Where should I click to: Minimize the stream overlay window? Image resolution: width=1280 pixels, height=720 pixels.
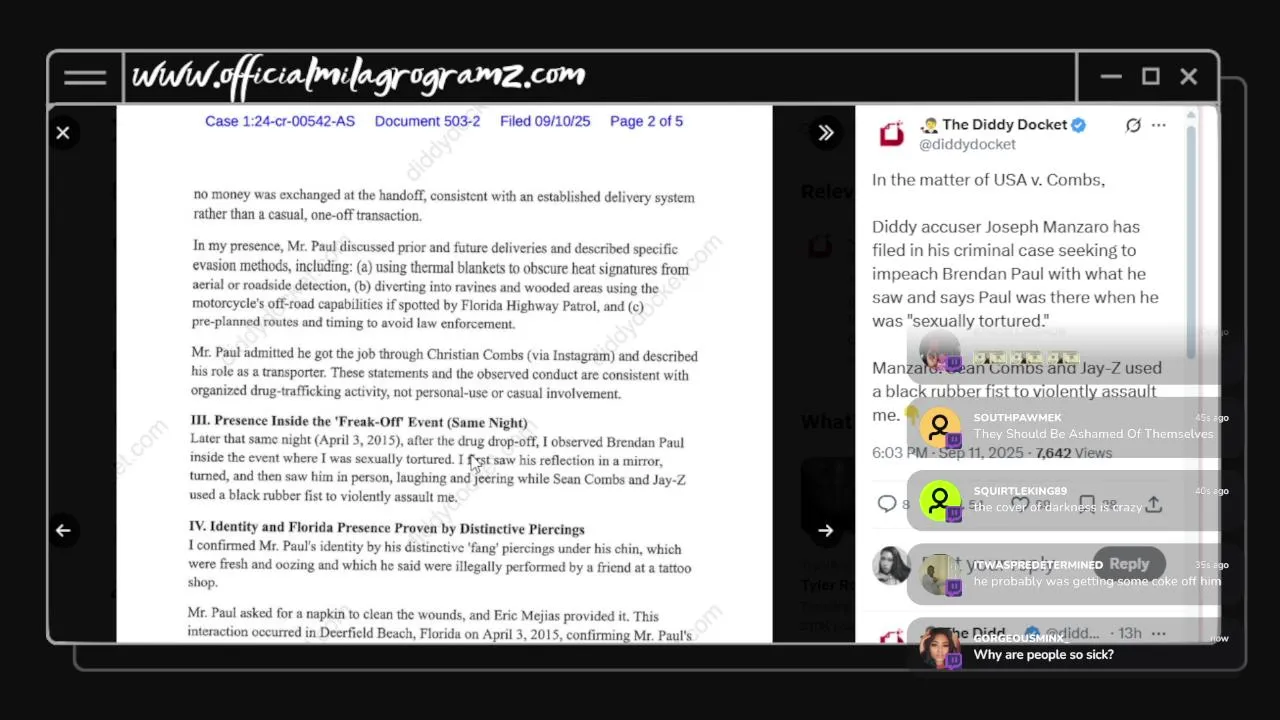pos(1110,77)
